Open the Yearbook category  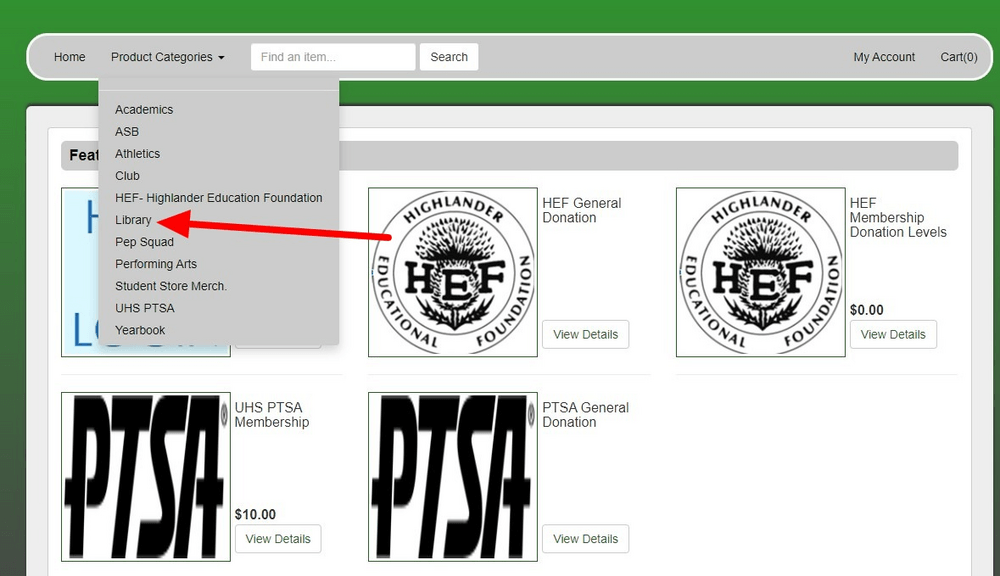[x=140, y=330]
